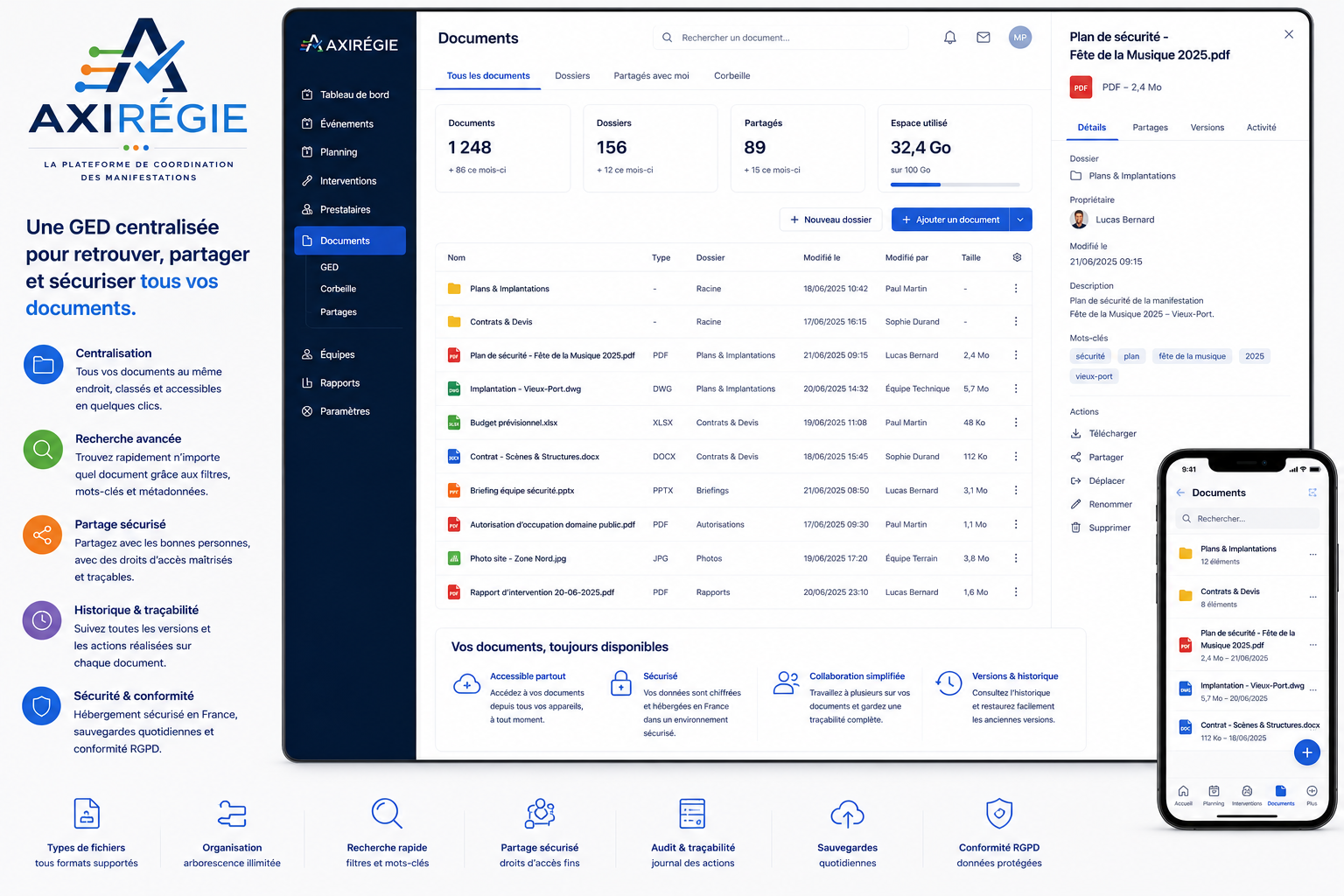Open the mail envelope icon
The width and height of the screenshot is (1344, 896).
(983, 38)
